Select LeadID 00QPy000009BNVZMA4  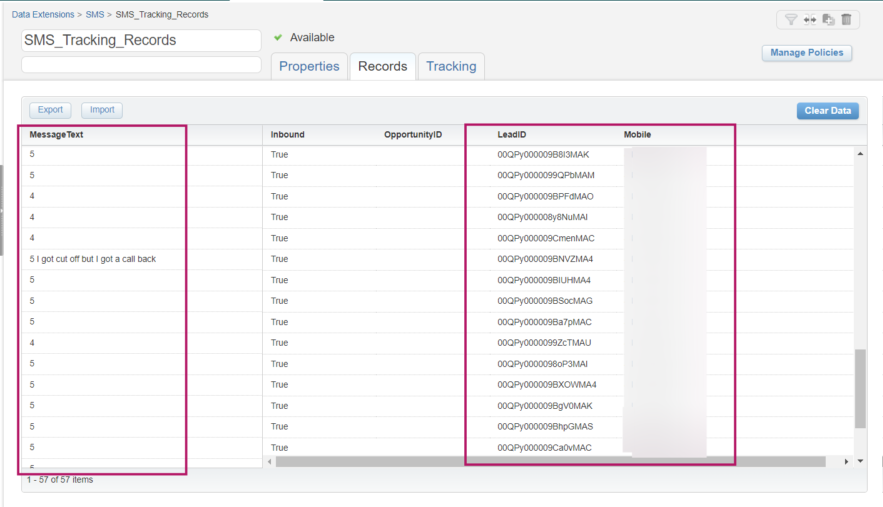click(x=545, y=259)
